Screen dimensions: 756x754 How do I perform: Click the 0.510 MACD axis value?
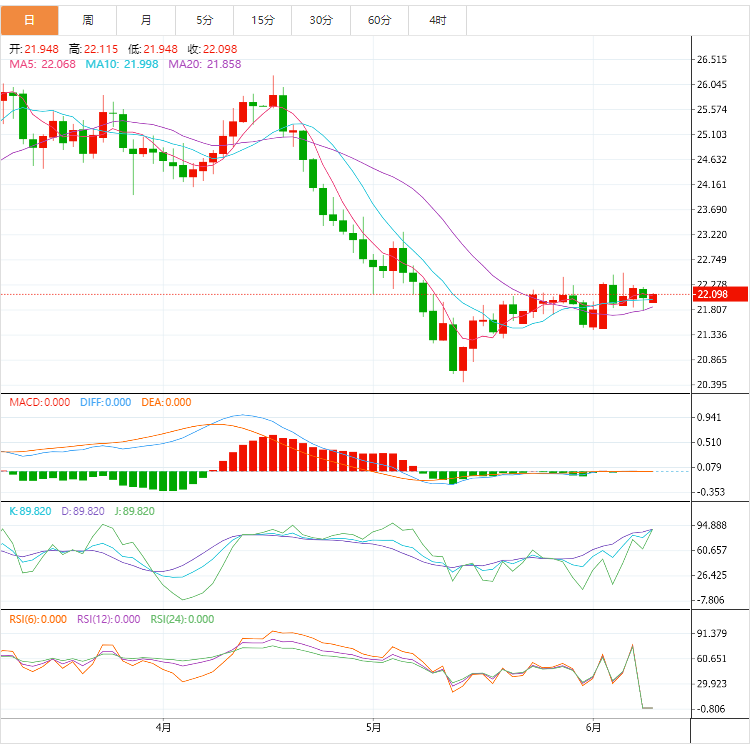[x=709, y=443]
